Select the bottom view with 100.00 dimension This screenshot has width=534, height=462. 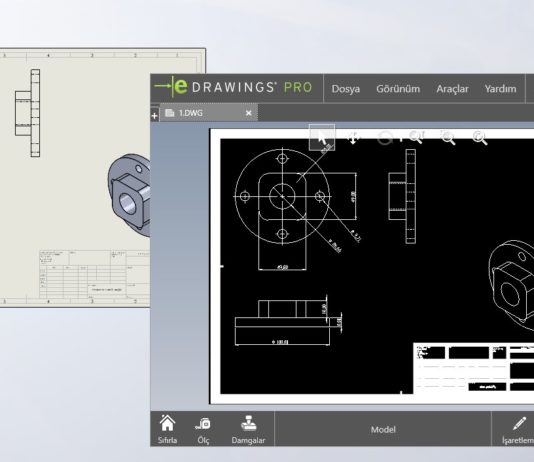pos(282,322)
